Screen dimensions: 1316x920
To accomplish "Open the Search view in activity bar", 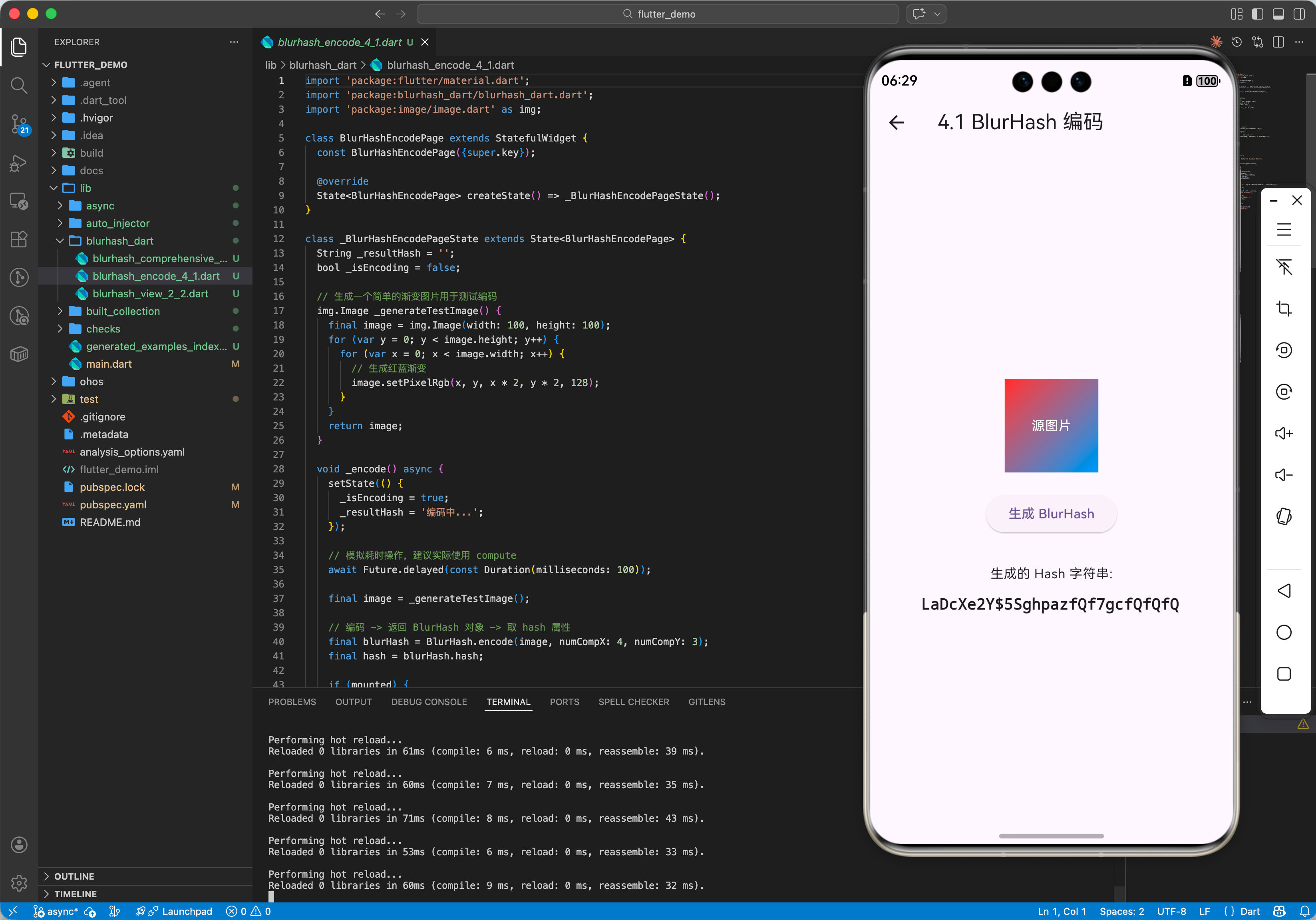I will (x=19, y=86).
